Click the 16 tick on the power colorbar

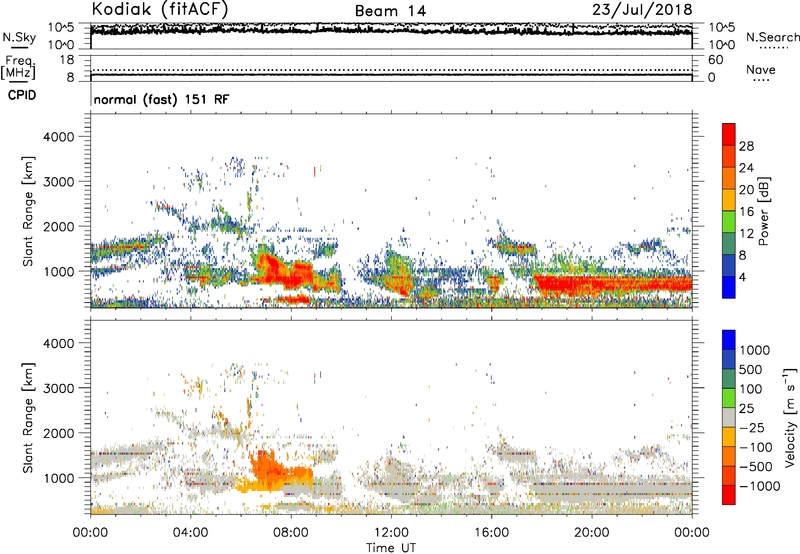[746, 212]
